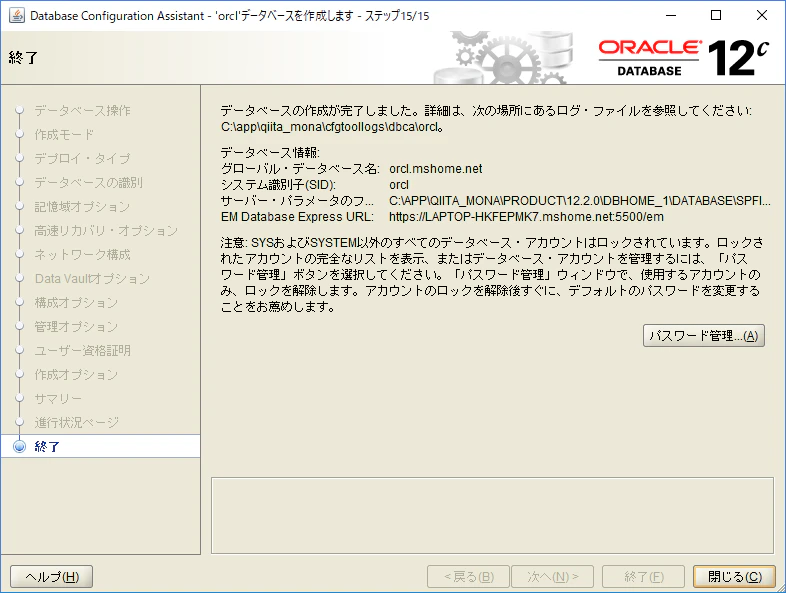This screenshot has width=786, height=593.
Task: Click the Java icon in the title bar
Action: (x=17, y=16)
